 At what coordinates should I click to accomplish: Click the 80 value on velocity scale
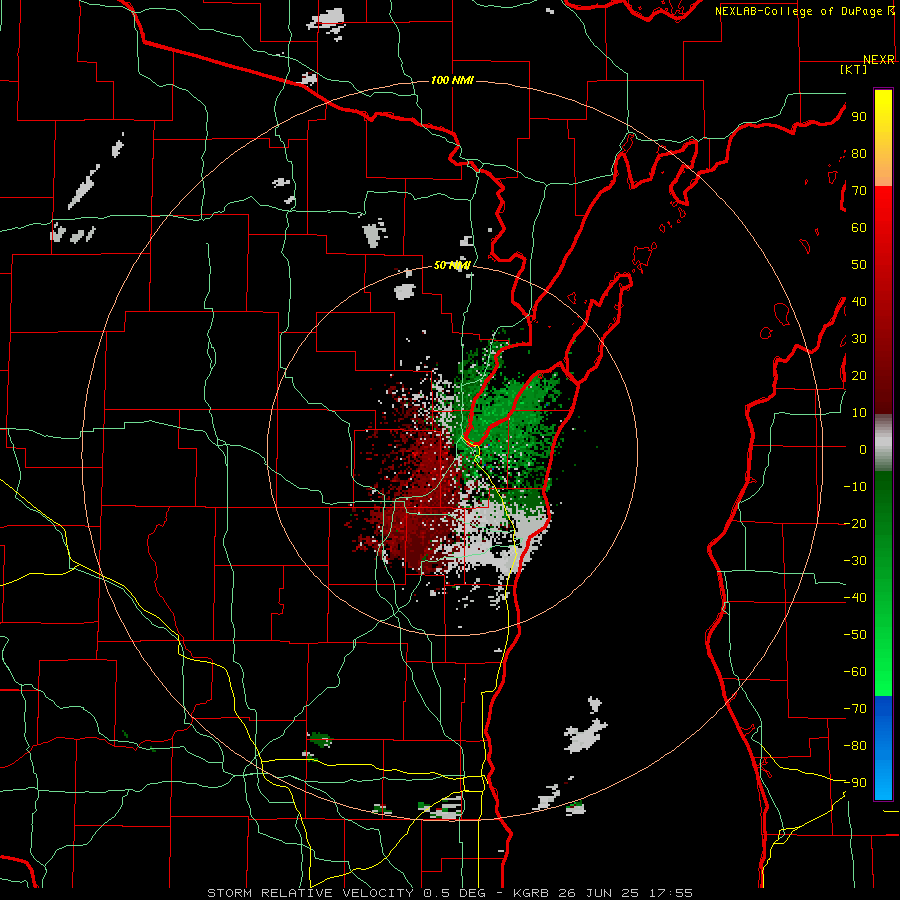(x=859, y=154)
